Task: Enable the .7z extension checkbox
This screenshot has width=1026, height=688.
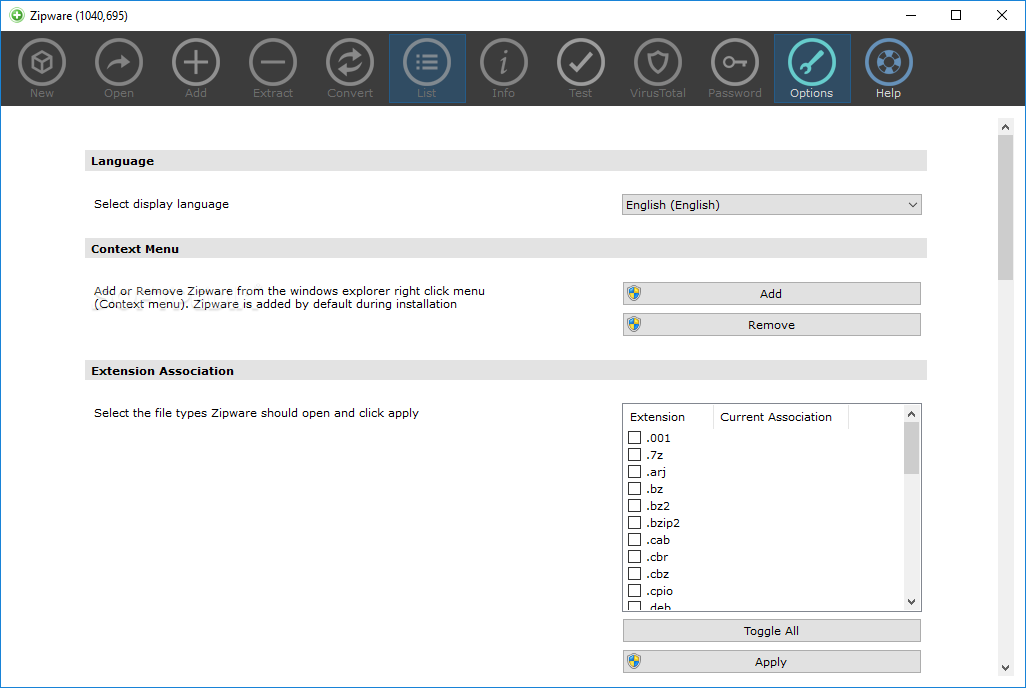Action: point(634,454)
